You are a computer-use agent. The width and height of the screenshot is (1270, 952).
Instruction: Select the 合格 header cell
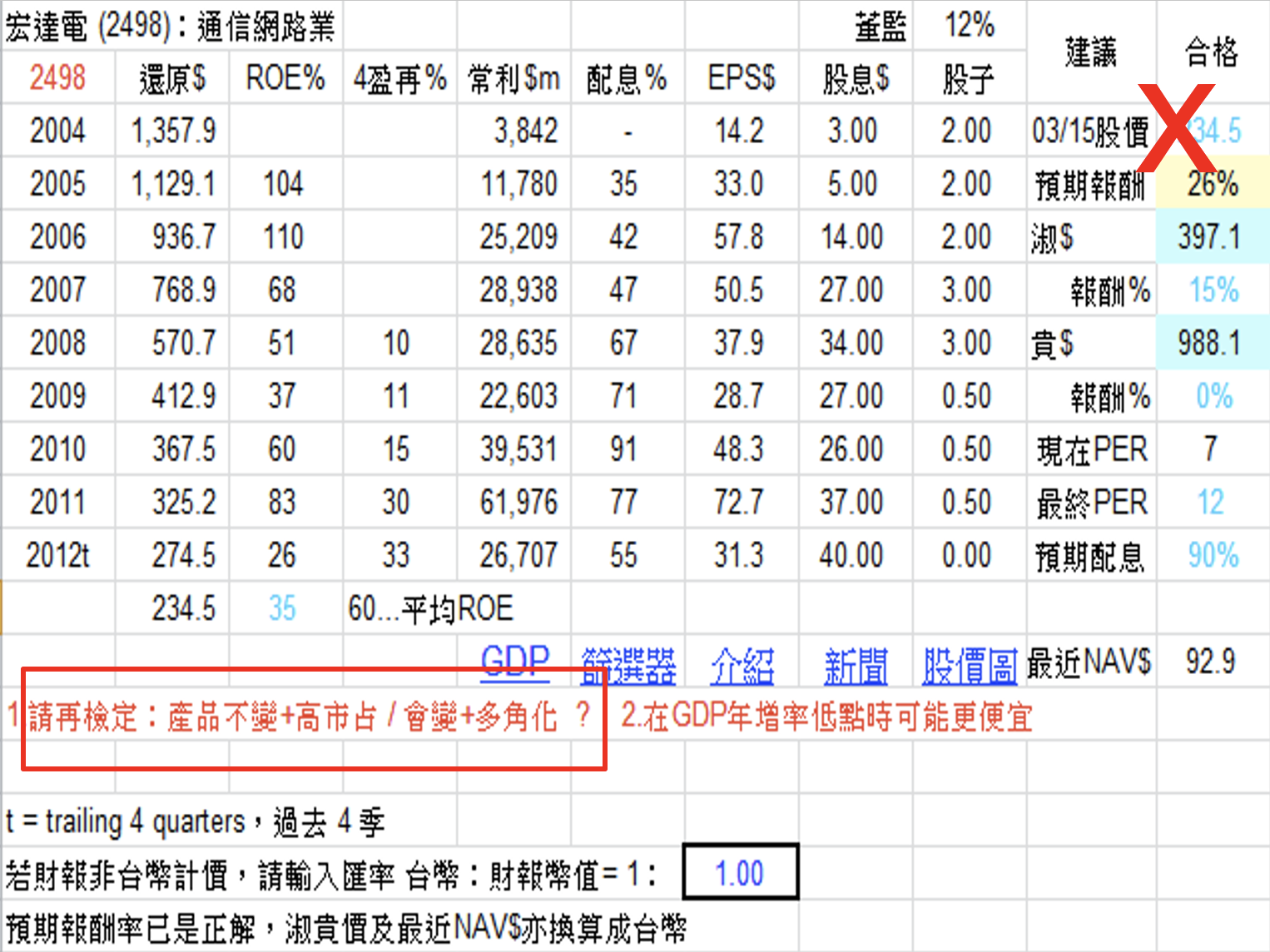[x=1212, y=52]
